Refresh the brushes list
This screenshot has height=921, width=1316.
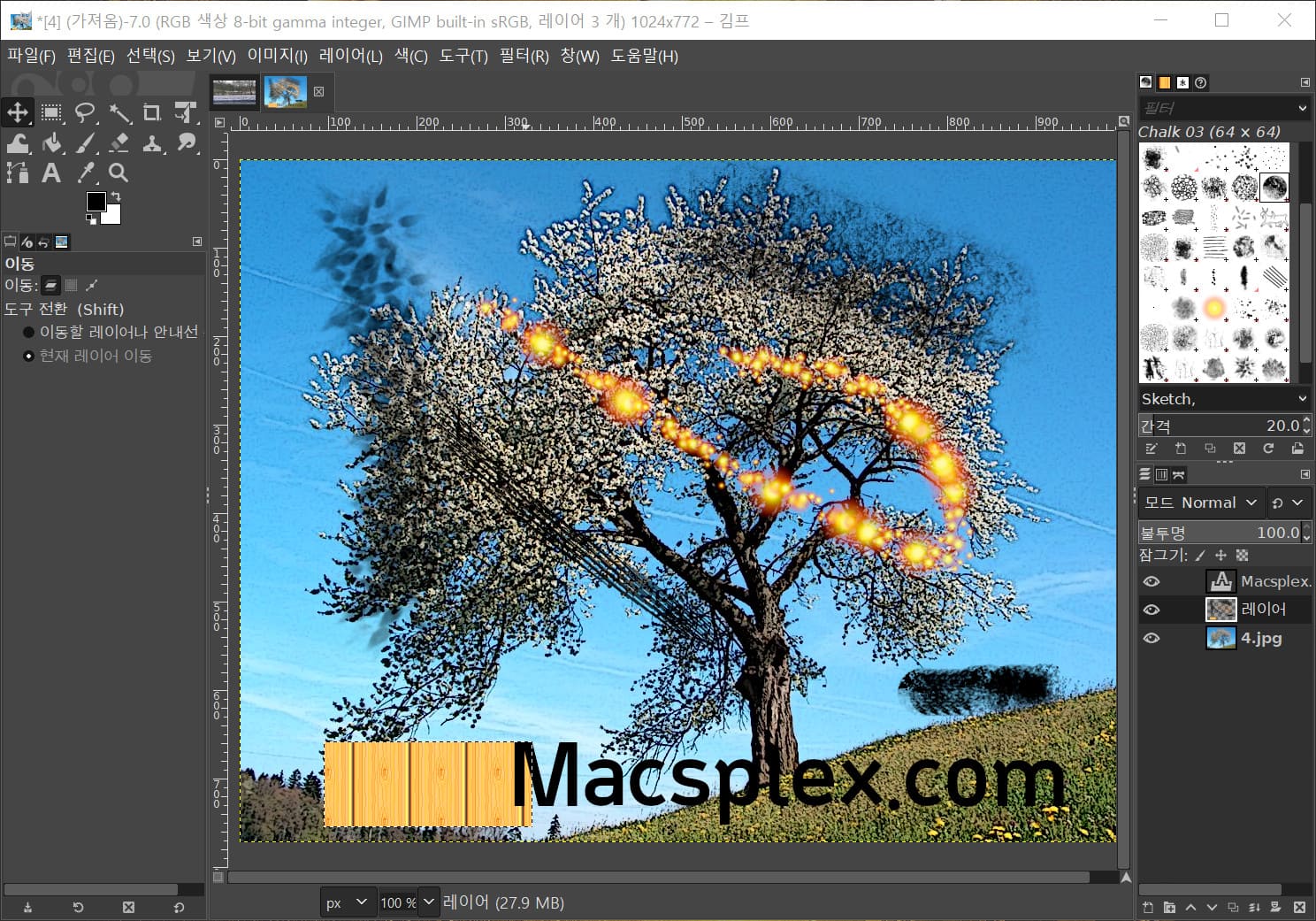tap(1268, 449)
